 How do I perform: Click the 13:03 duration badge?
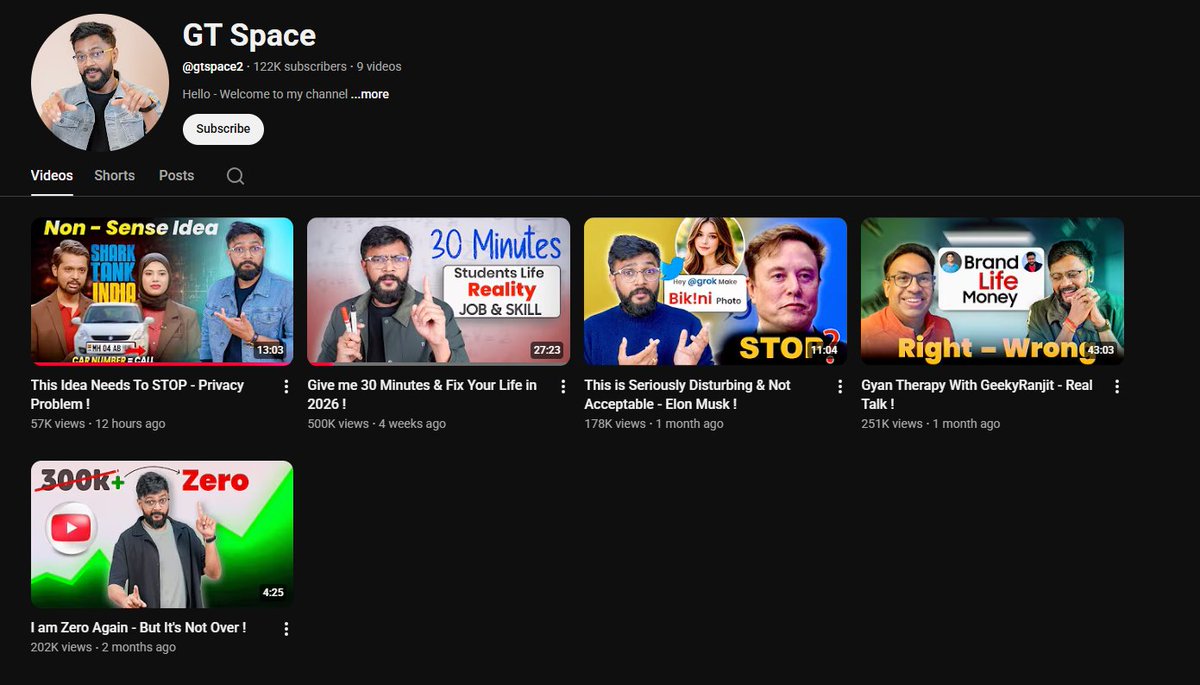270,351
